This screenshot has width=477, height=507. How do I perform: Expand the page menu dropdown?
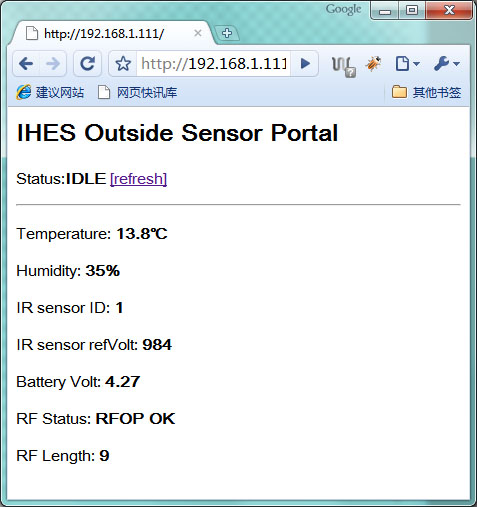[x=407, y=63]
